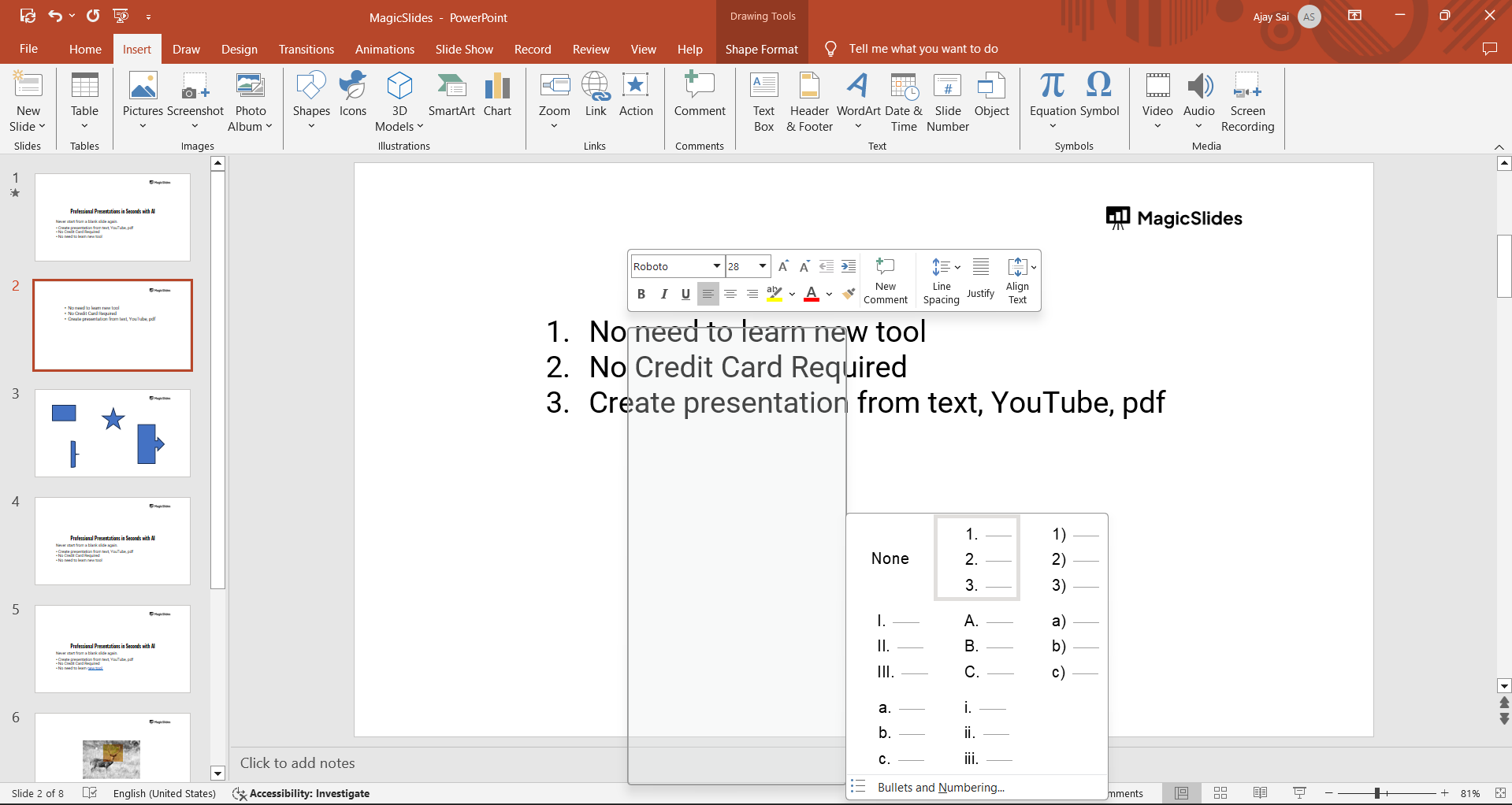This screenshot has height=805, width=1512.
Task: Toggle Bold in the mini toolbar
Action: point(641,295)
